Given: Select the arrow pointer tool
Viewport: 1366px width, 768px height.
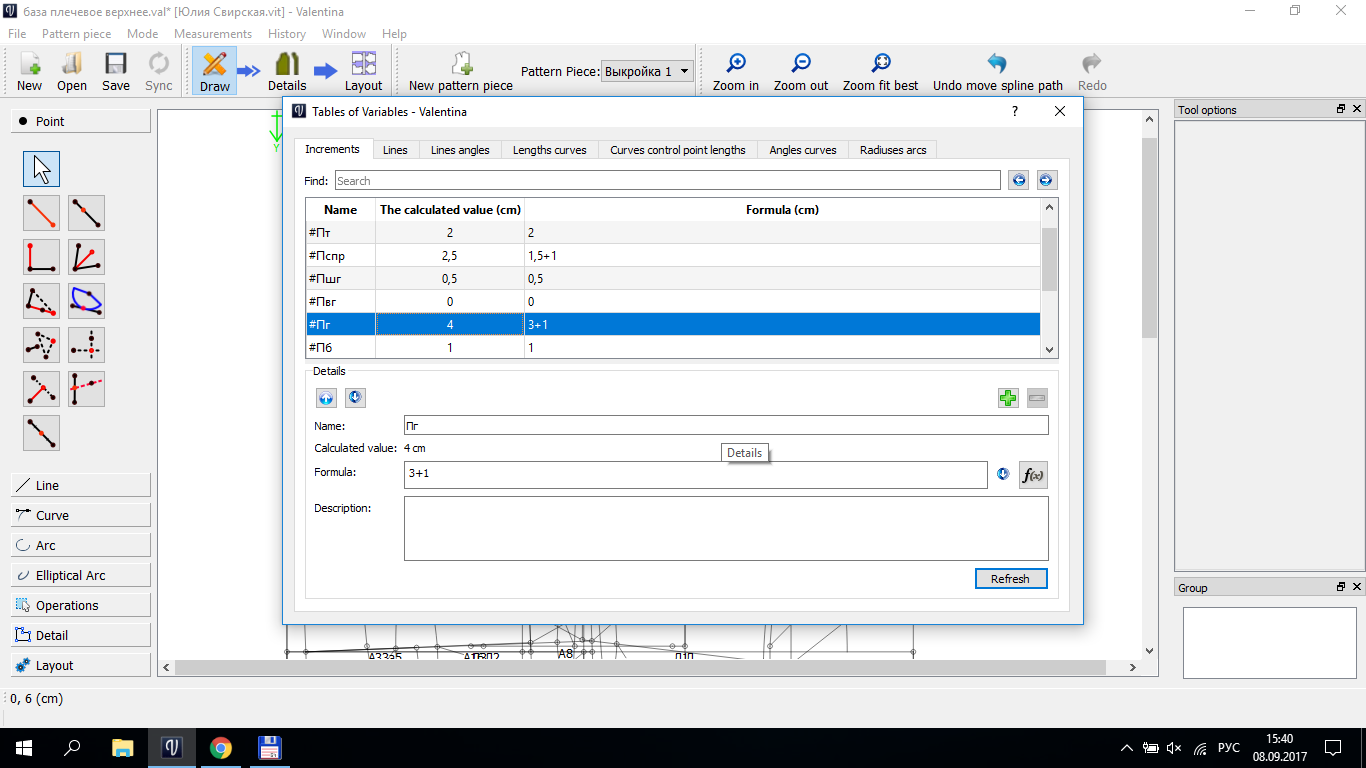Looking at the screenshot, I should point(41,169).
